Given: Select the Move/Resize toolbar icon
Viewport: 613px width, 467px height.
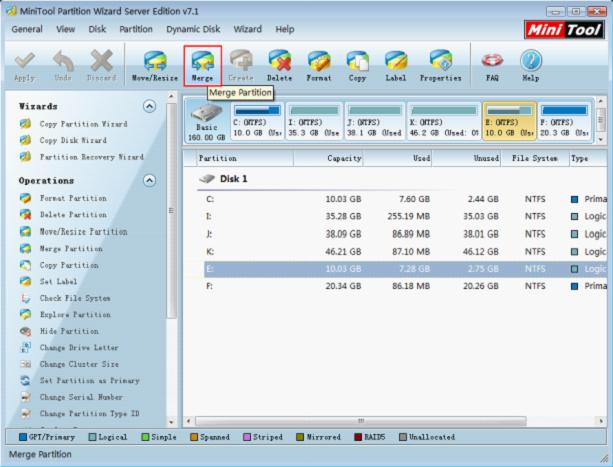Looking at the screenshot, I should pyautogui.click(x=155, y=61).
